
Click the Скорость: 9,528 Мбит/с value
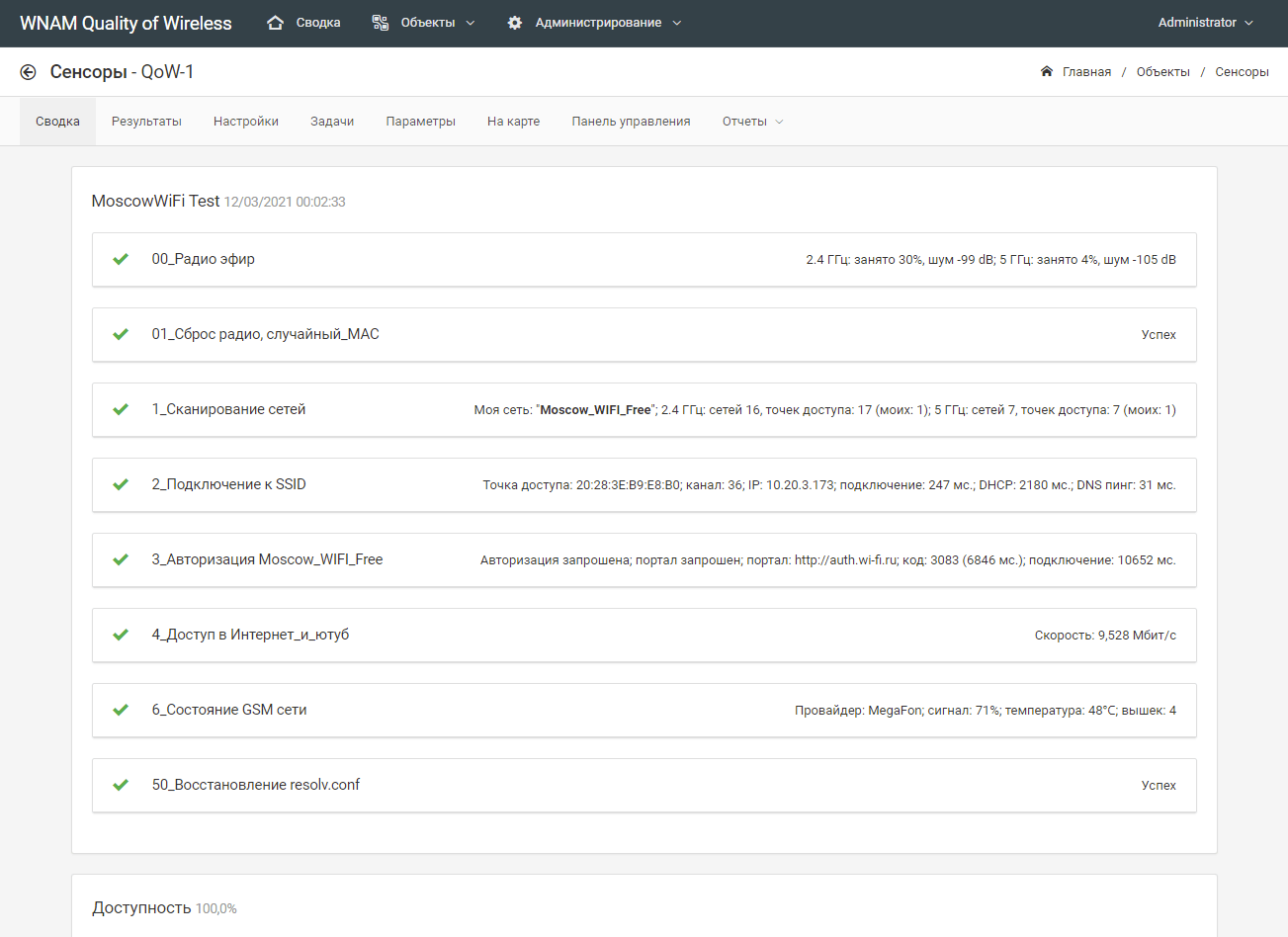tap(1105, 636)
